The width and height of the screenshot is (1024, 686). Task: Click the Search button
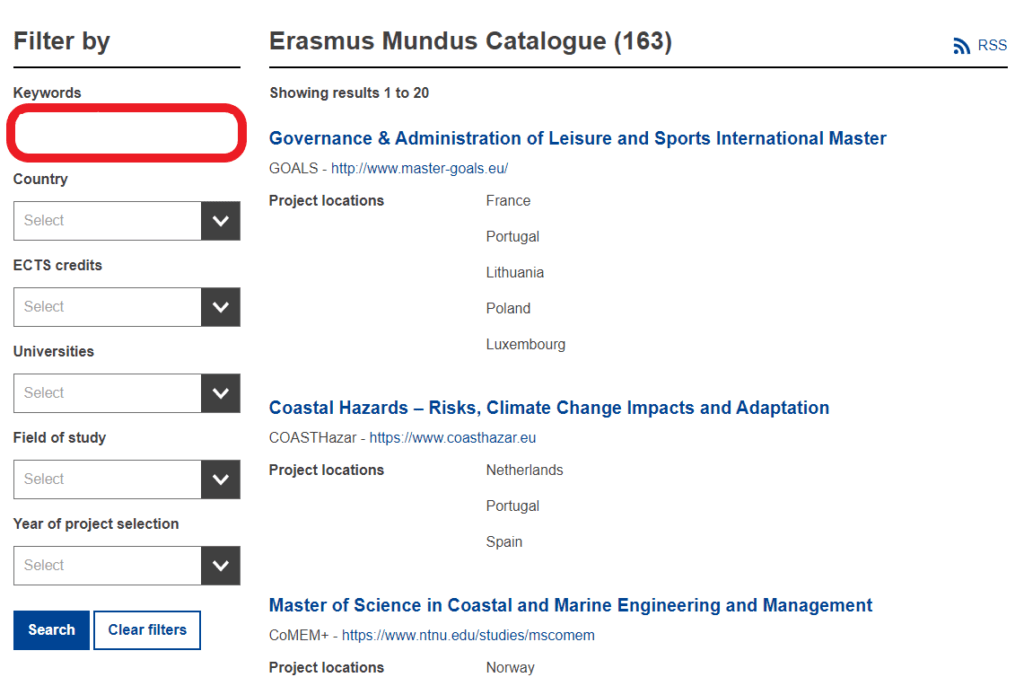pyautogui.click(x=52, y=630)
